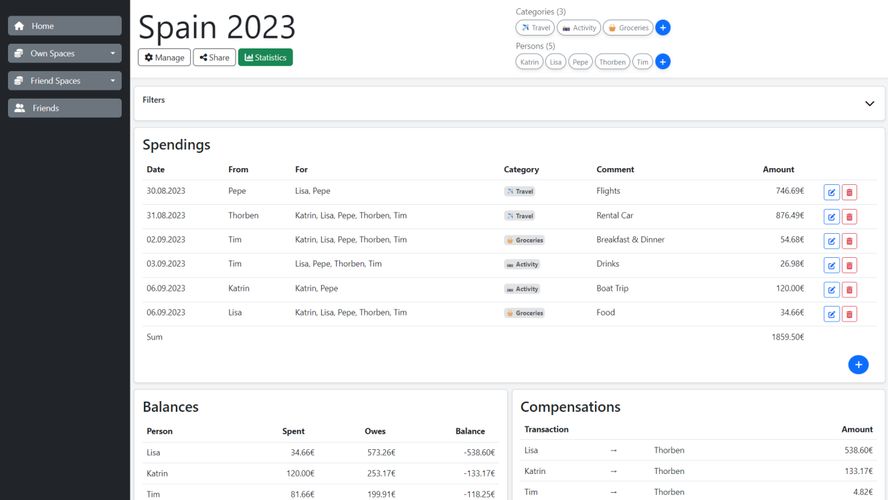
Task: Edit the Breakfast & Dinner spending
Action: tap(831, 241)
